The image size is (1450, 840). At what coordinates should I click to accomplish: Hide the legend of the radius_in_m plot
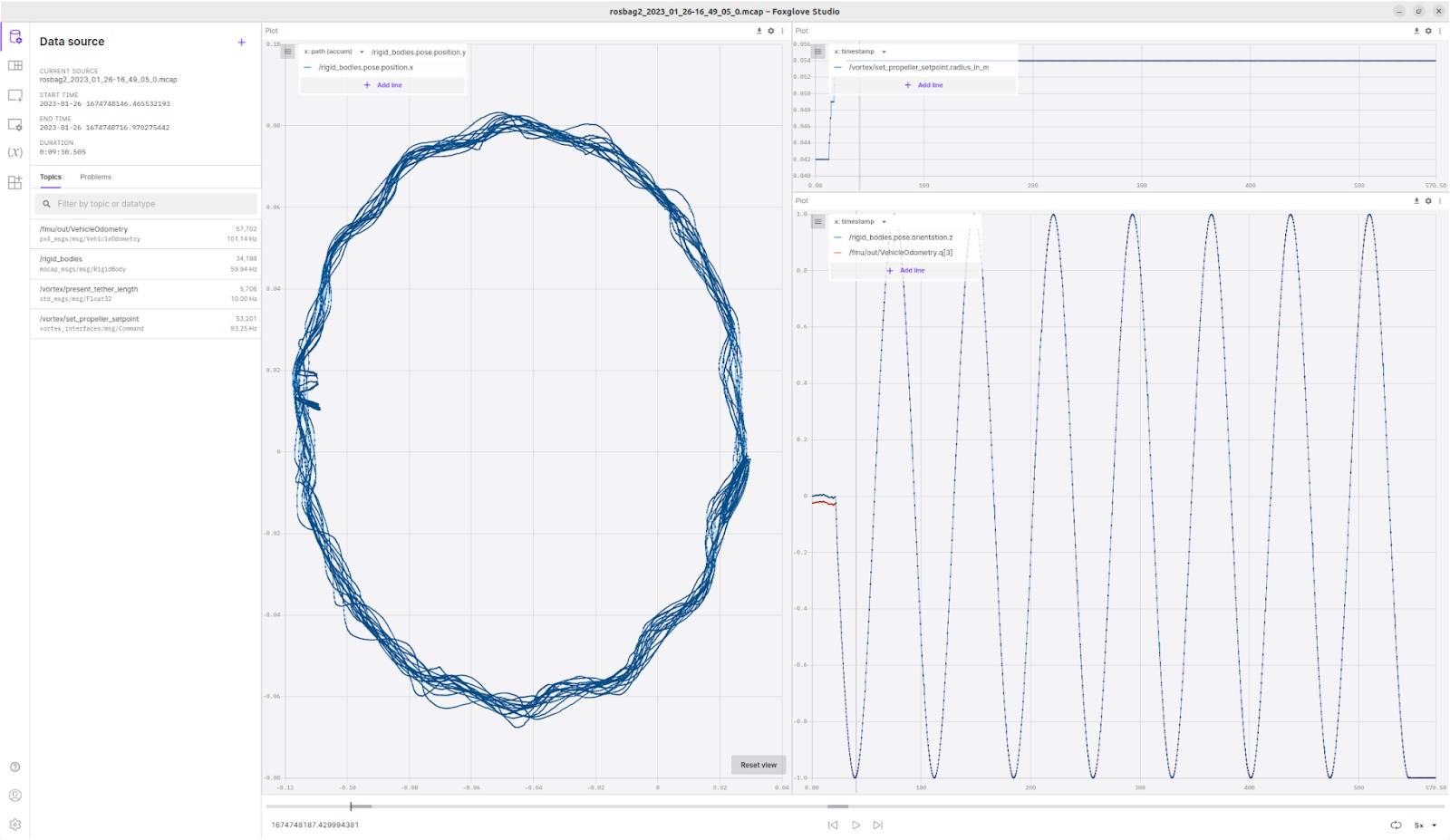(x=818, y=52)
